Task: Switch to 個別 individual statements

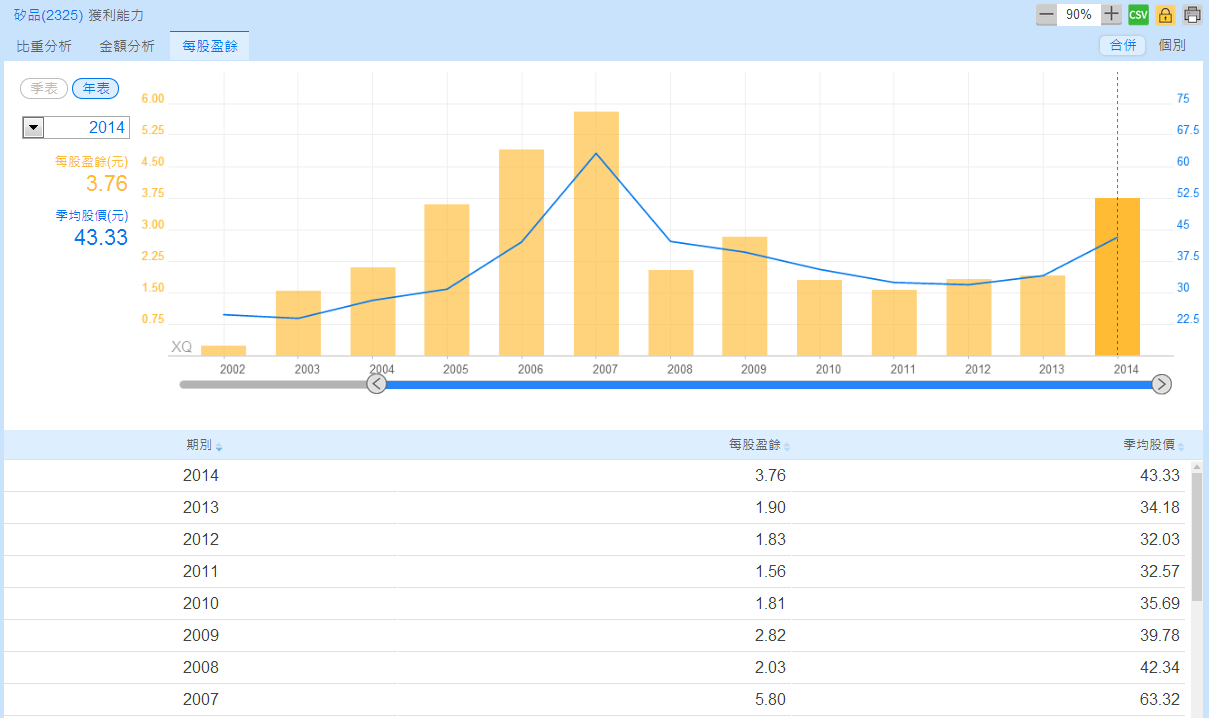Action: click(x=1171, y=45)
